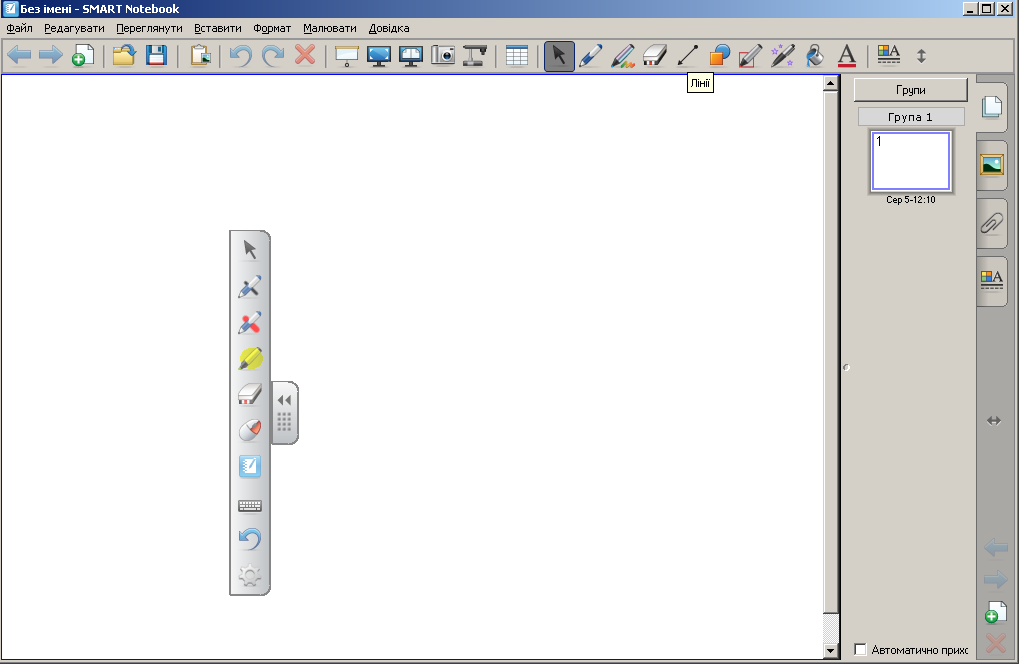Select the Creative Pen tool

pyautogui.click(x=623, y=56)
